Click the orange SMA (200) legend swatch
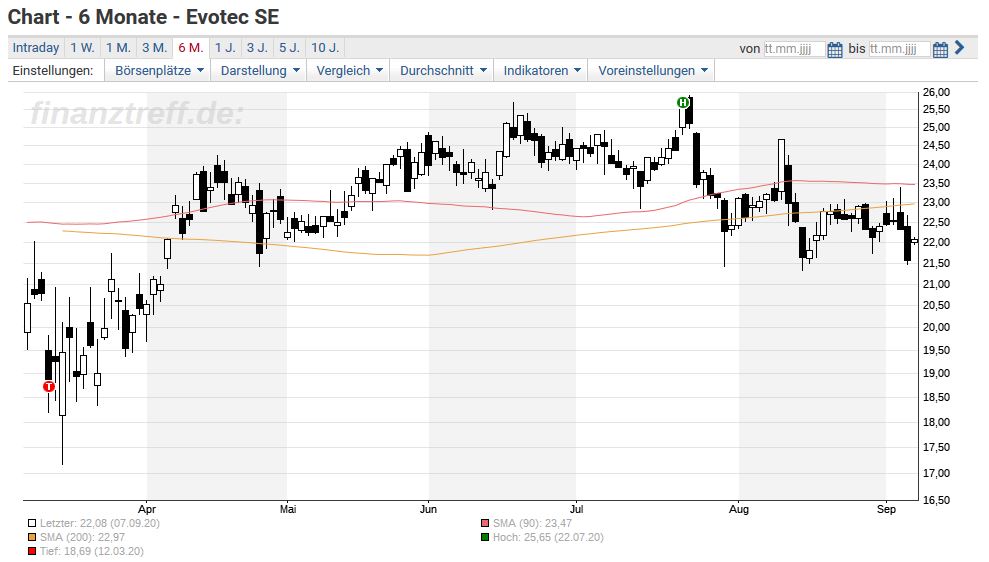Image resolution: width=989 pixels, height=562 pixels. [x=32, y=537]
